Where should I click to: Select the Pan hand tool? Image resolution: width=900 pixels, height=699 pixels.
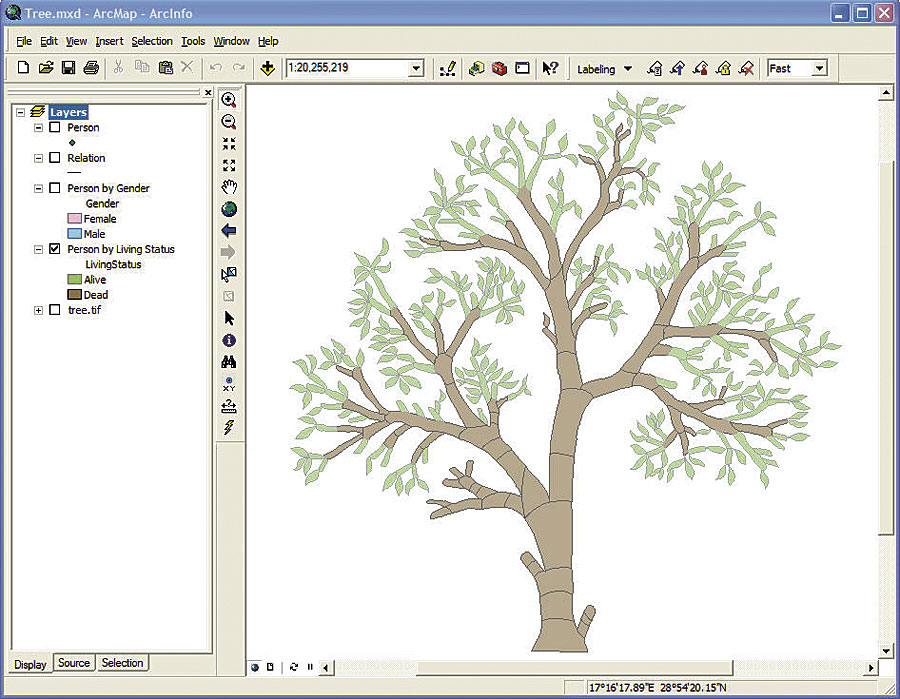pyautogui.click(x=229, y=187)
